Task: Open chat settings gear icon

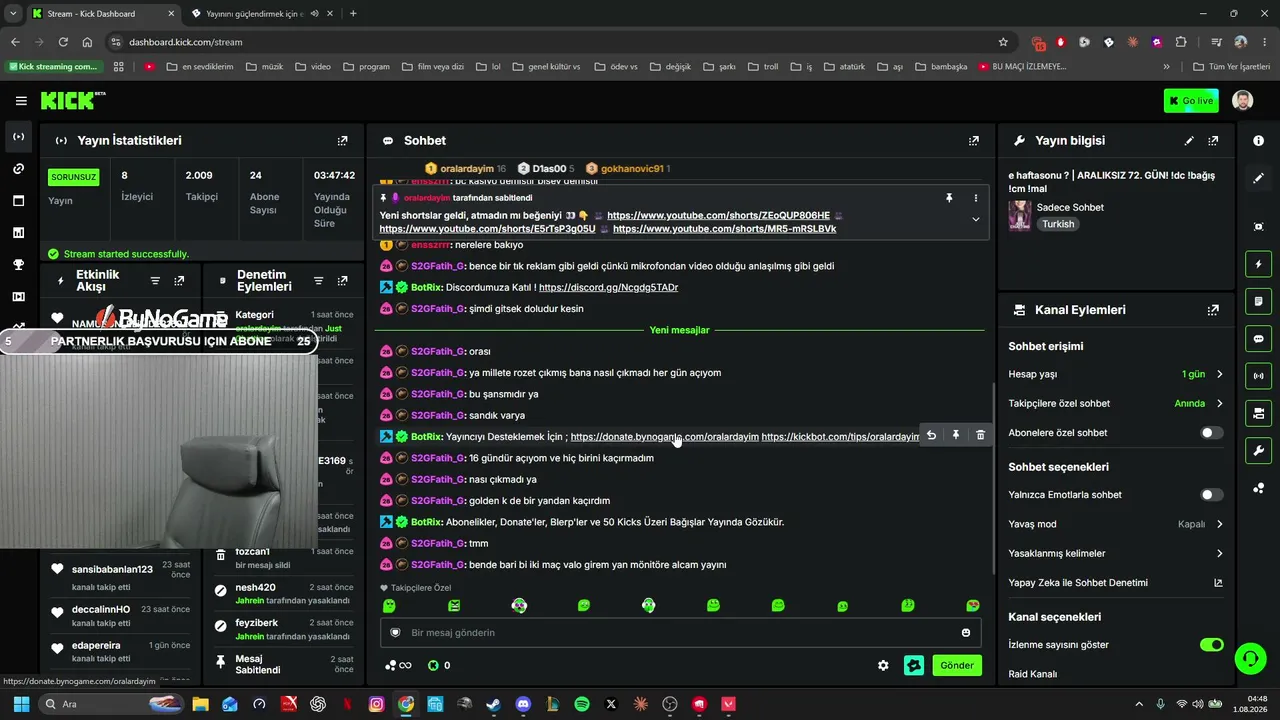Action: (883, 665)
